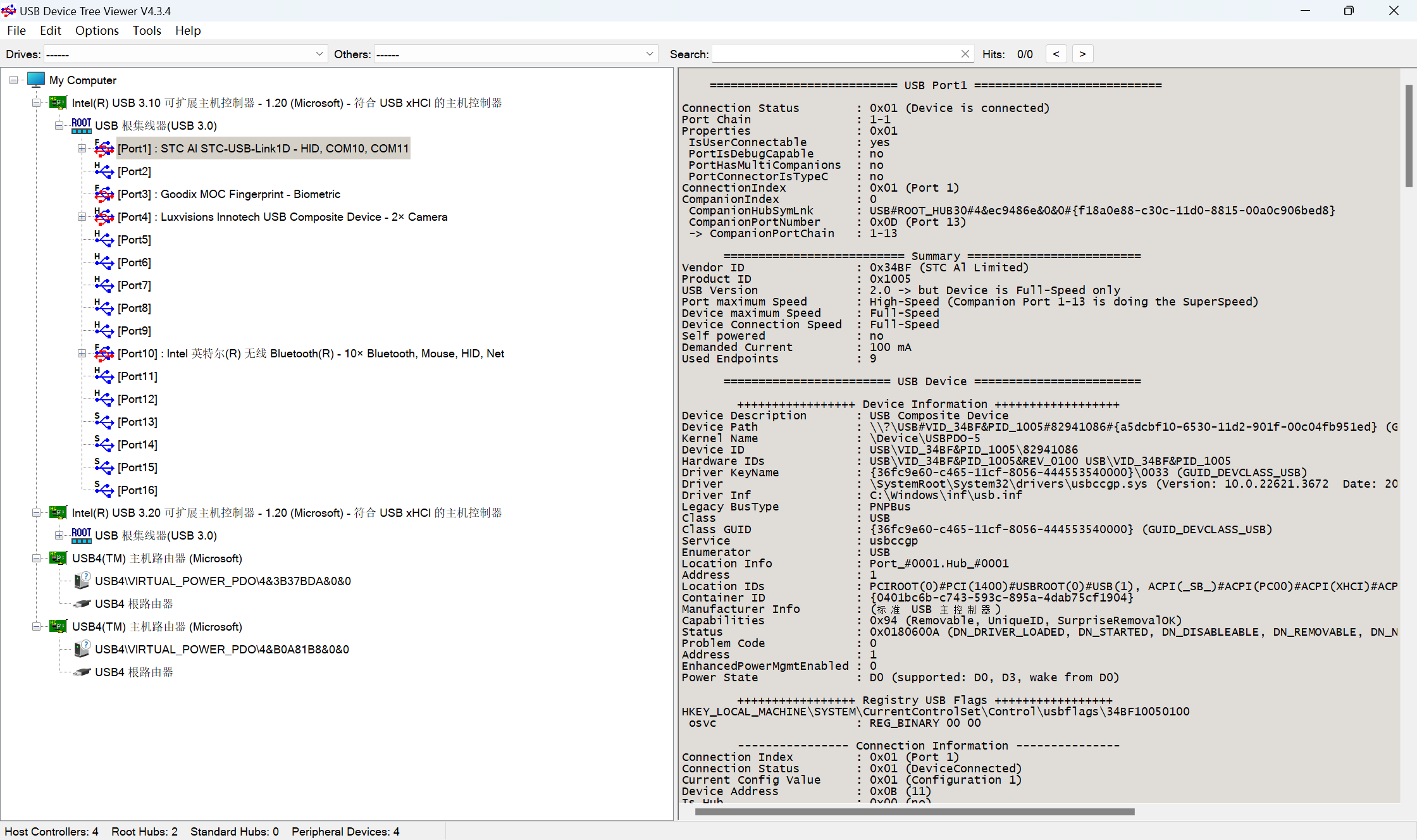Image resolution: width=1417 pixels, height=840 pixels.
Task: Open the Help menu
Action: coord(188,30)
